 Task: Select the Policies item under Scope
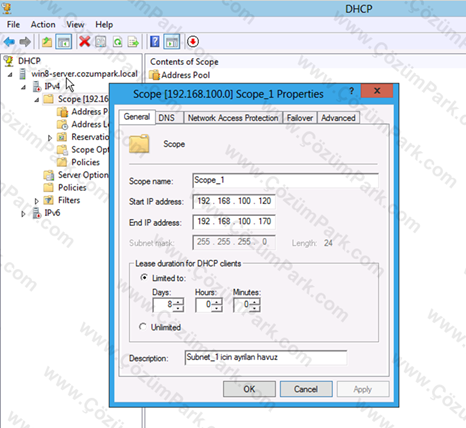click(x=85, y=162)
